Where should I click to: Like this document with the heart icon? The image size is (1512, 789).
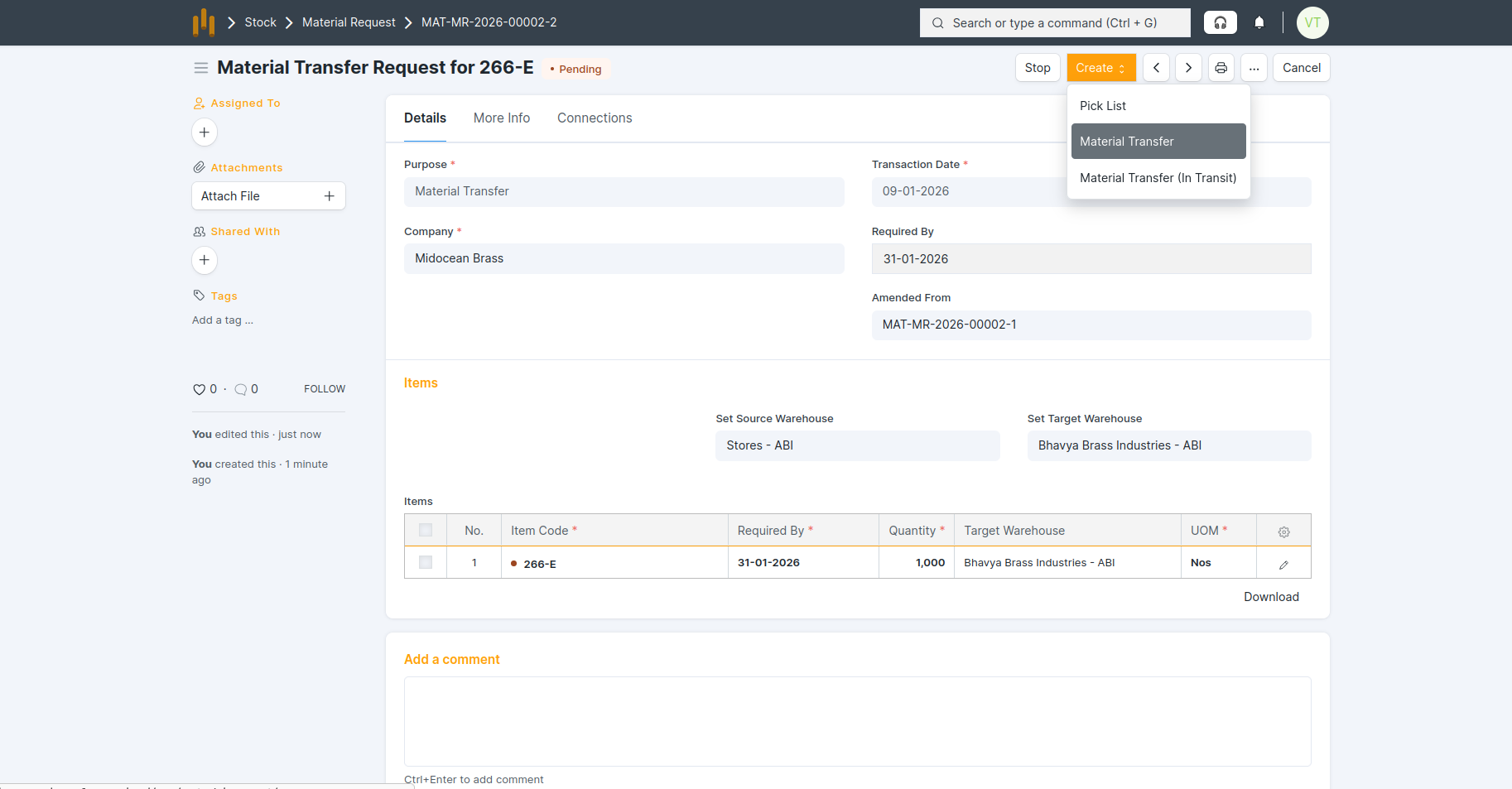click(199, 389)
